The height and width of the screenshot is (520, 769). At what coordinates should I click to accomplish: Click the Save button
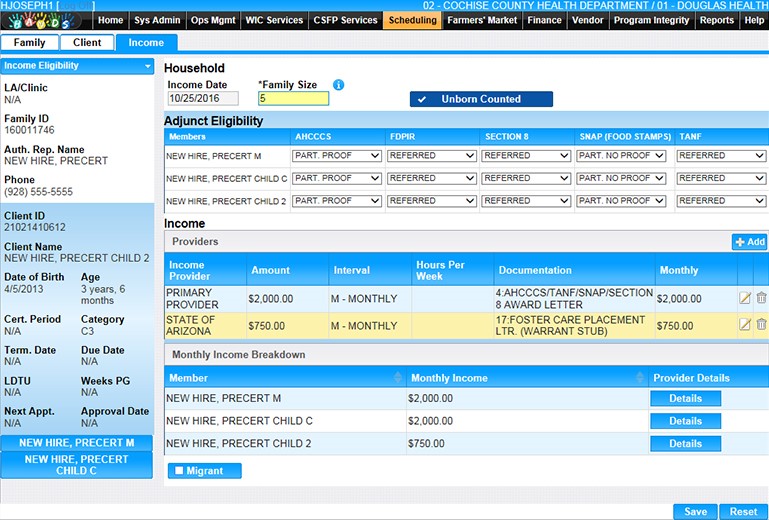pos(695,511)
